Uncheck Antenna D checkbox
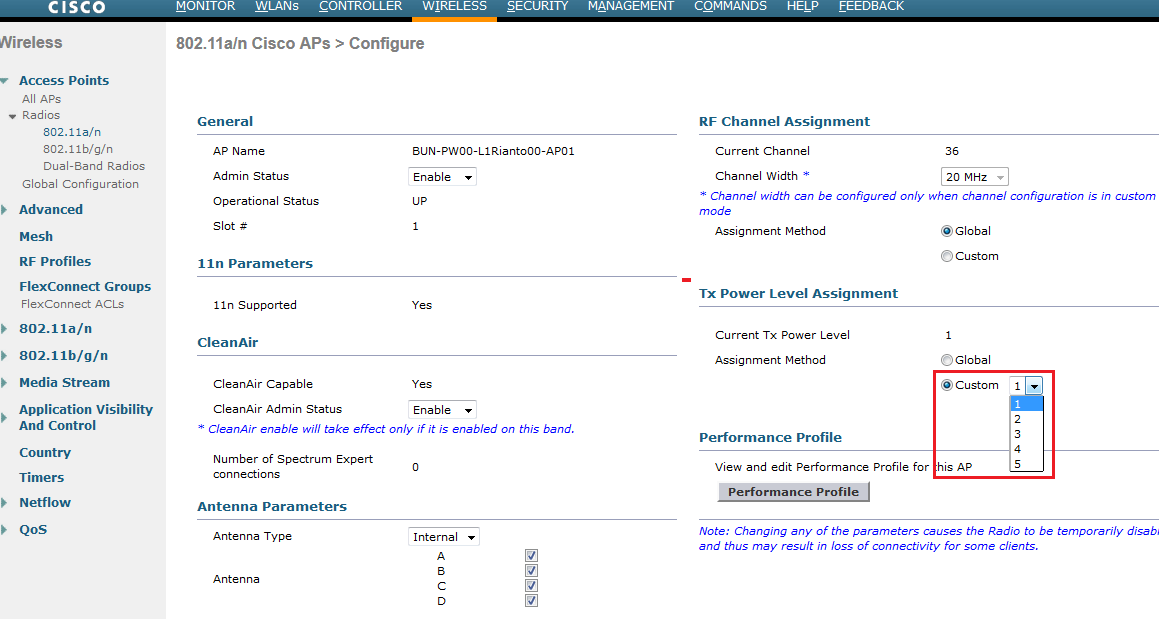The image size is (1159, 619). point(531,601)
